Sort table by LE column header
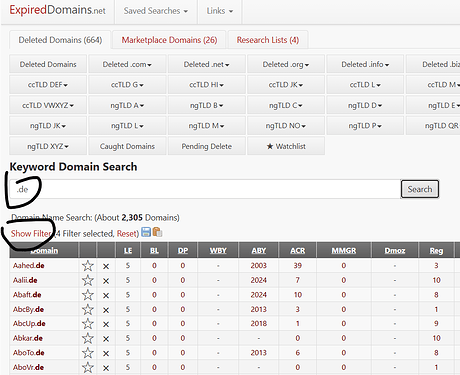The image size is (460, 375). [x=128, y=250]
